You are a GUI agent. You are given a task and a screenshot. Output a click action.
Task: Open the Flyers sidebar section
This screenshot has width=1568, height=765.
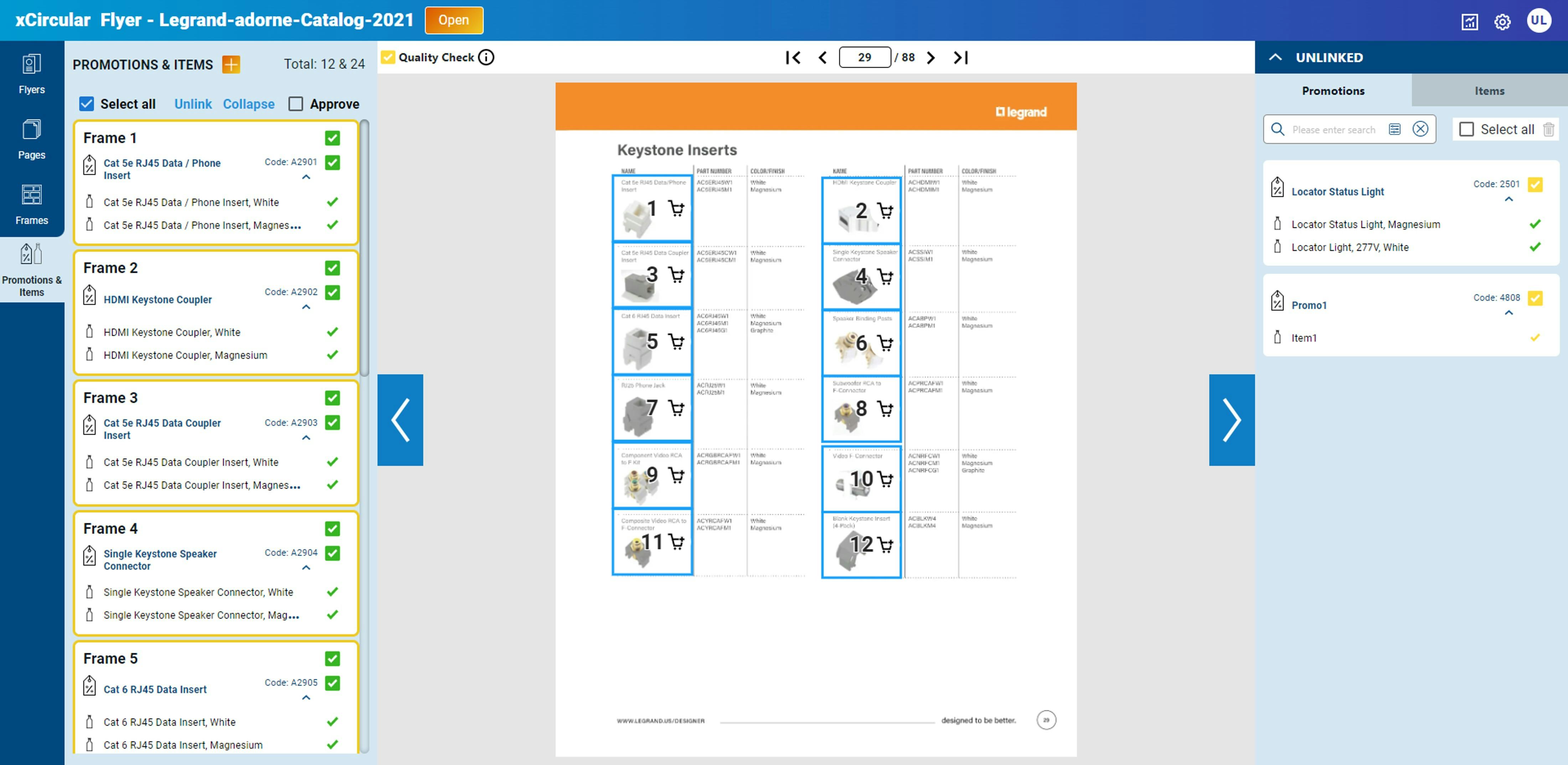pos(32,74)
